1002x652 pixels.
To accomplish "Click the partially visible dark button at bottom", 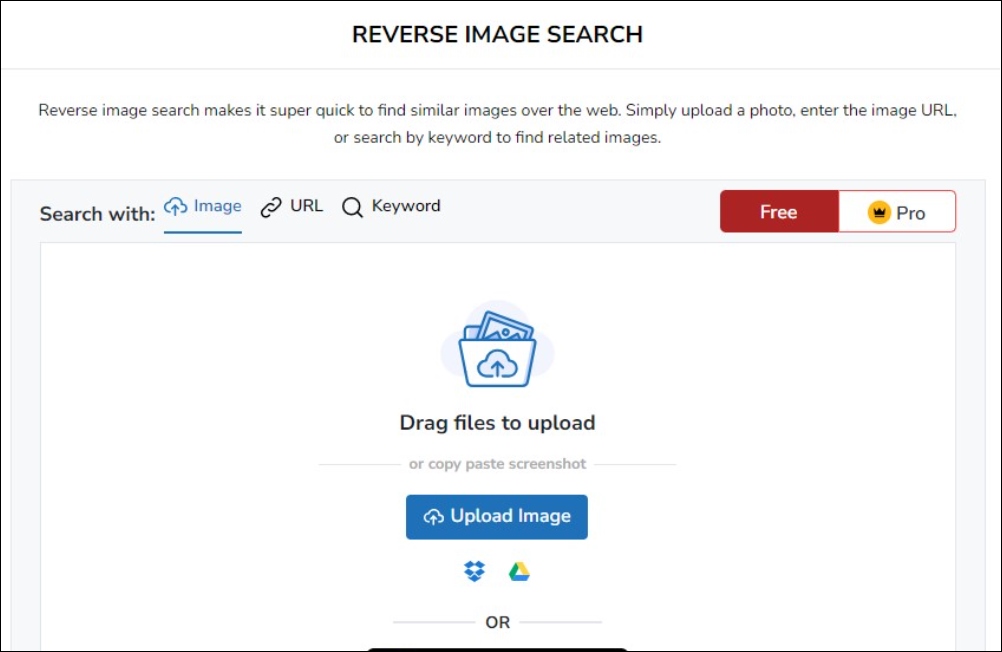I will click(x=497, y=648).
